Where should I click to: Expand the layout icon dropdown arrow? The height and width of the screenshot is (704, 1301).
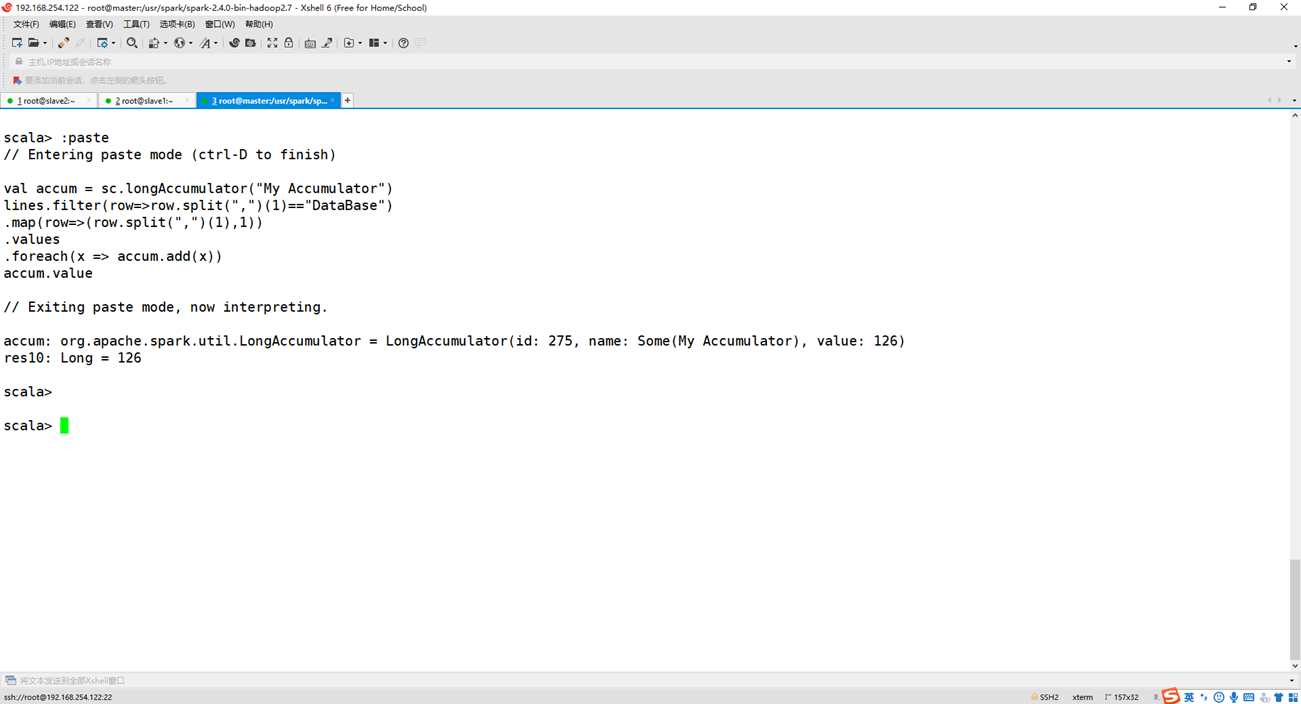tap(385, 43)
